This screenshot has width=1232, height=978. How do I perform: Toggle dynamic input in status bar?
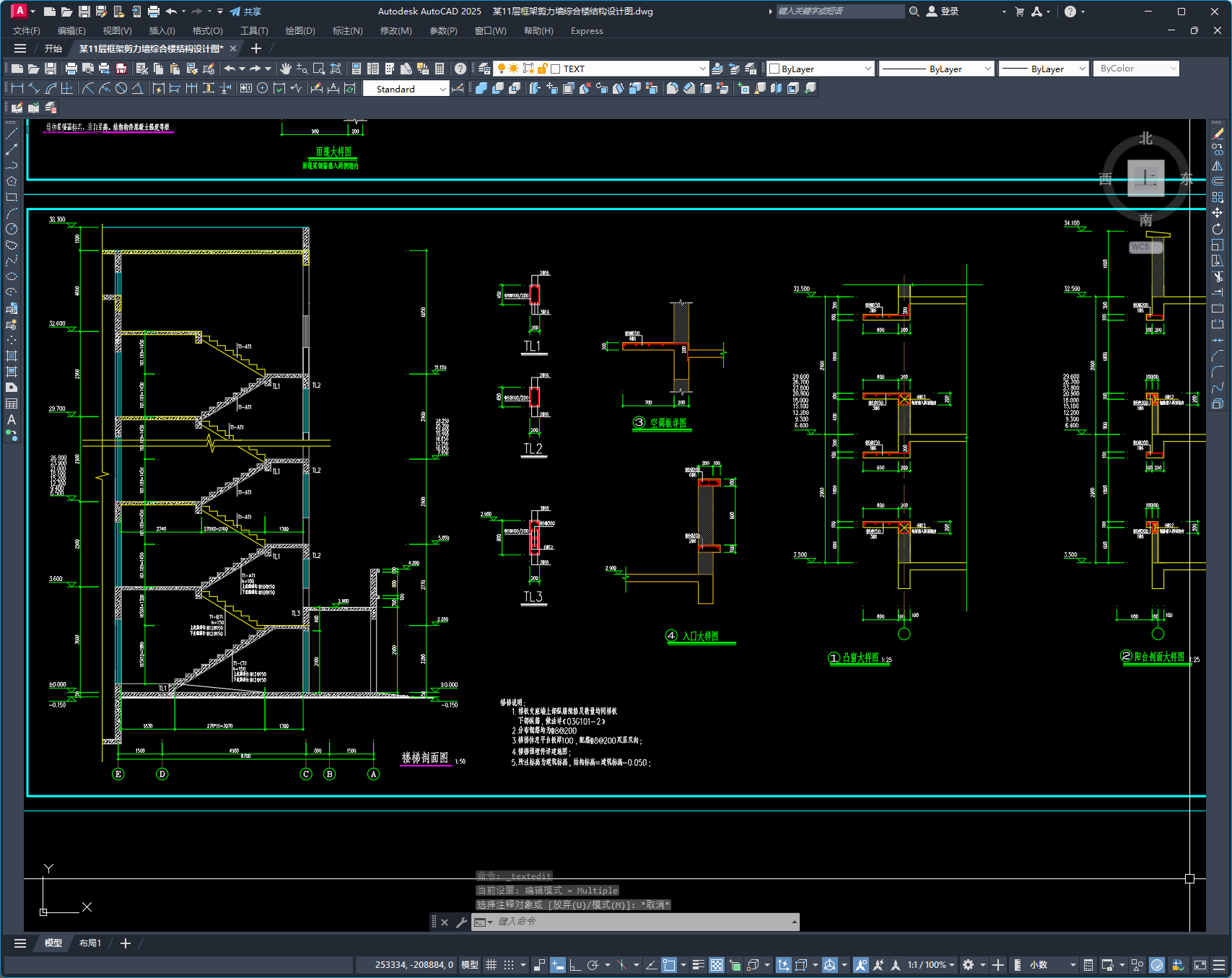tap(557, 965)
